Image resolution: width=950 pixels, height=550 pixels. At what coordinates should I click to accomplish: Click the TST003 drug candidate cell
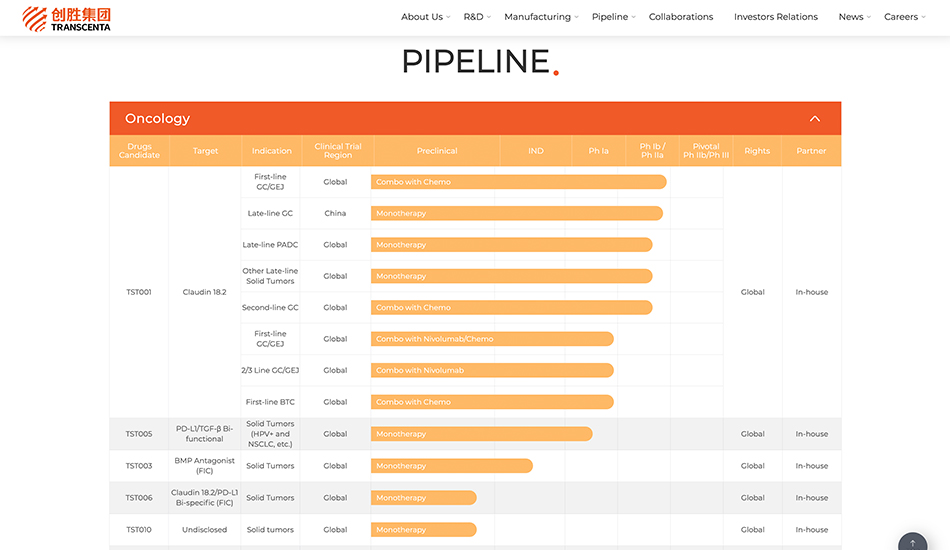[139, 466]
